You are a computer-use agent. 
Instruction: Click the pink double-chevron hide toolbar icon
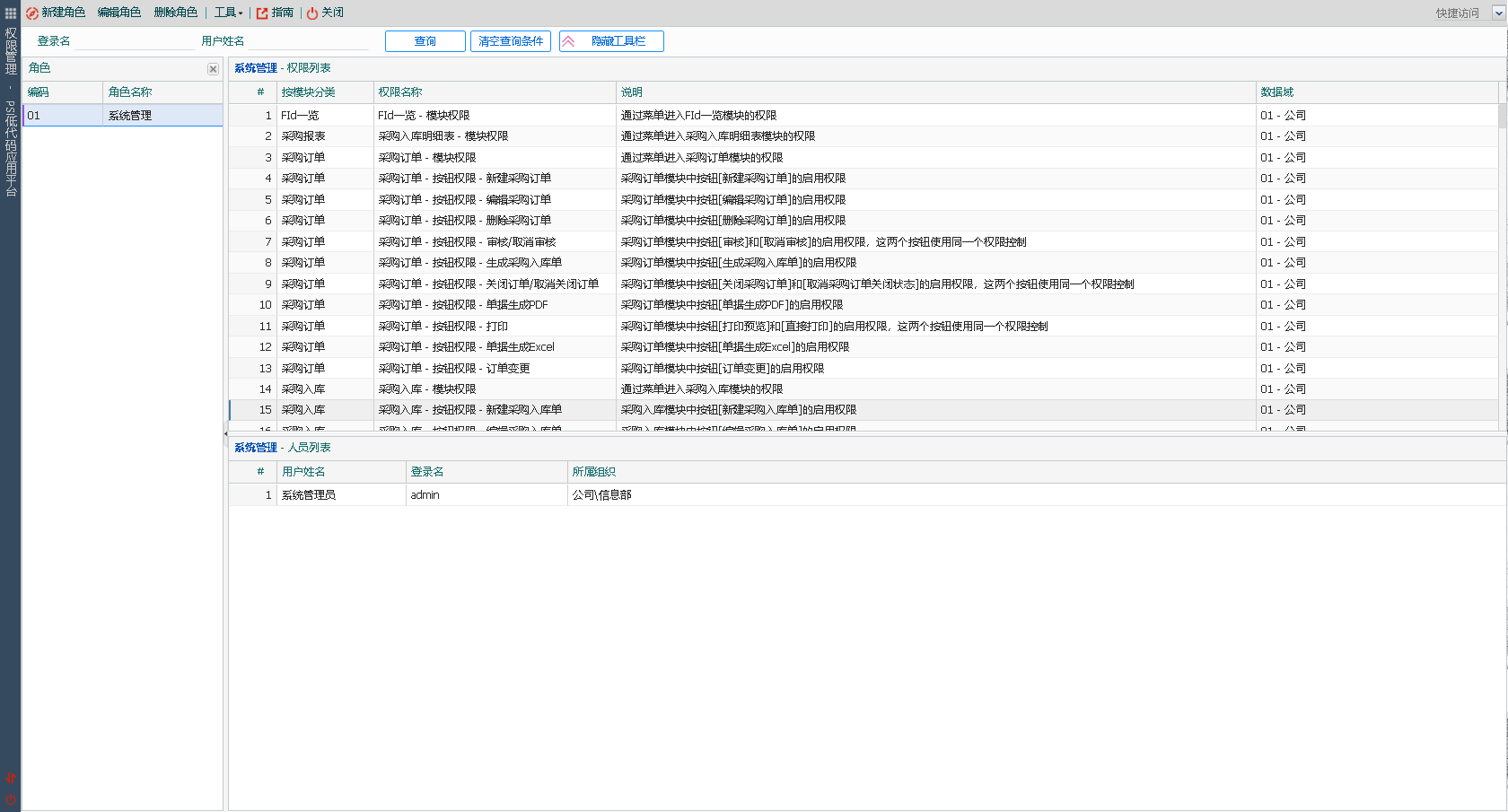(568, 41)
